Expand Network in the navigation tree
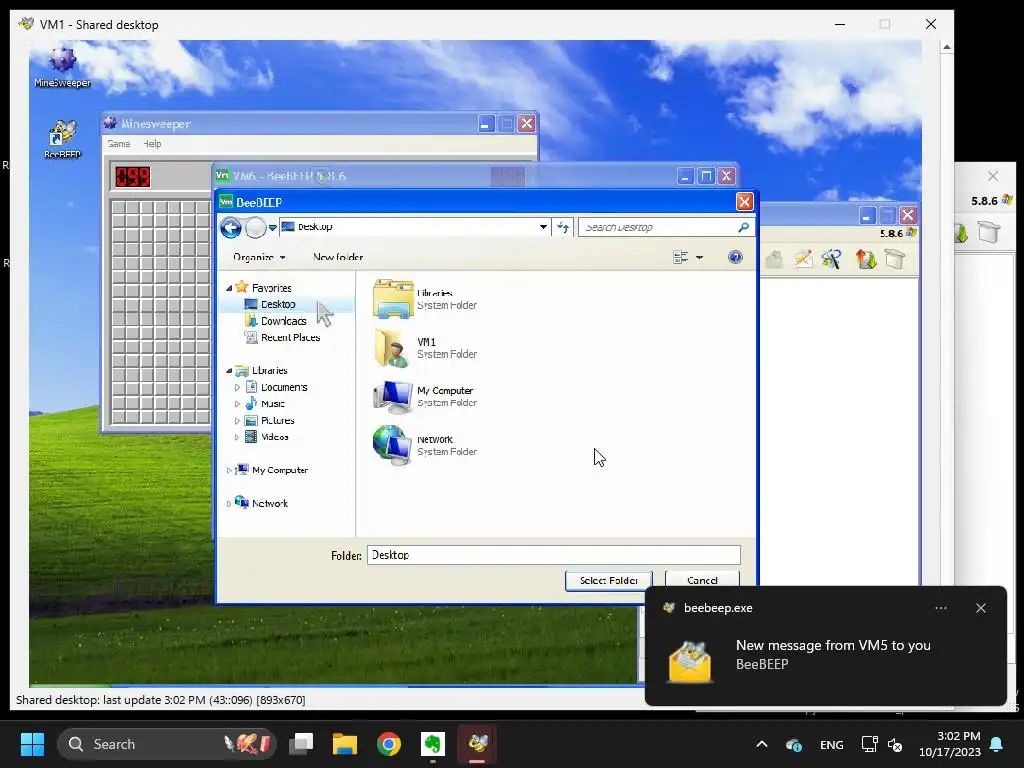Image resolution: width=1024 pixels, height=768 pixels. [229, 504]
